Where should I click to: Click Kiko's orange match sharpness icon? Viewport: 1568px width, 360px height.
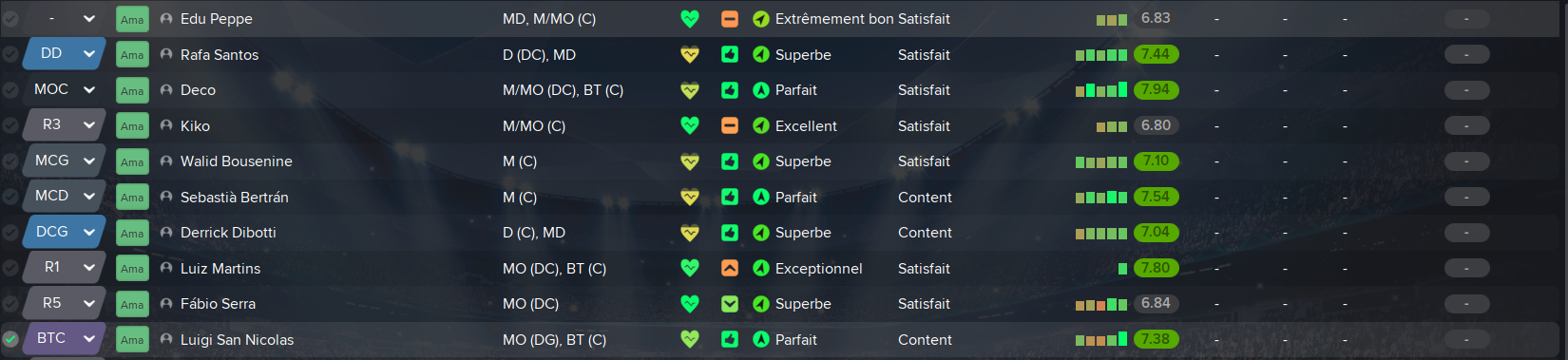click(x=730, y=125)
